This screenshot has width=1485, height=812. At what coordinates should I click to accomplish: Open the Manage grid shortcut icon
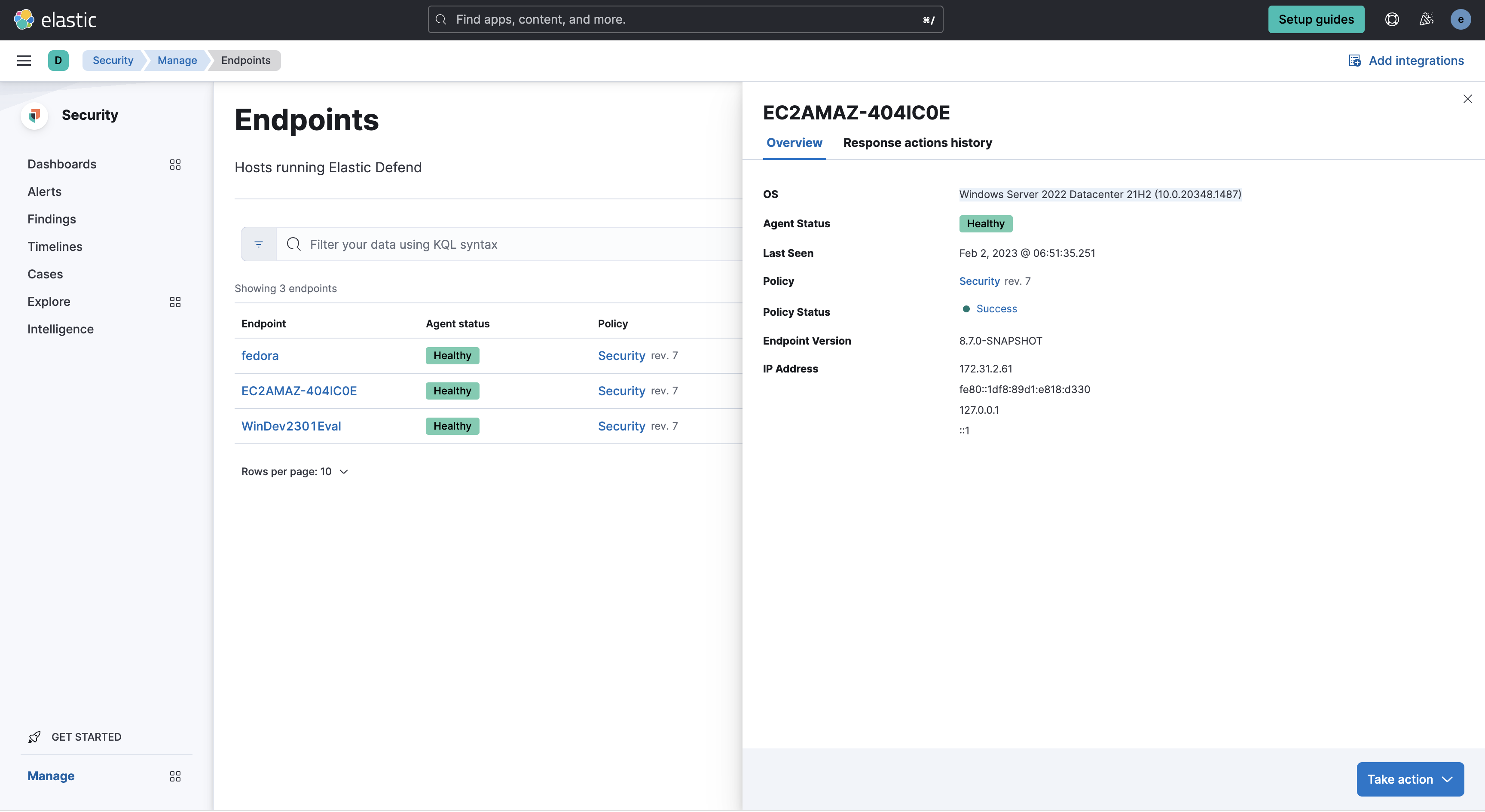click(x=175, y=776)
